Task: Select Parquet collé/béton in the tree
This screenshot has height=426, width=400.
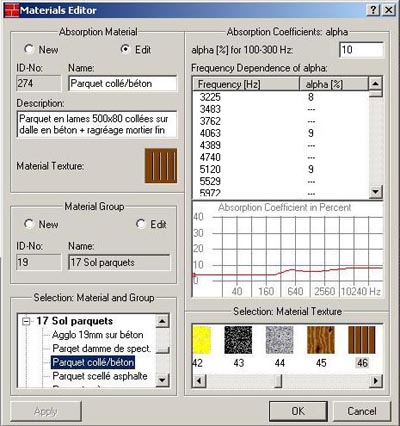Action: tap(93, 362)
